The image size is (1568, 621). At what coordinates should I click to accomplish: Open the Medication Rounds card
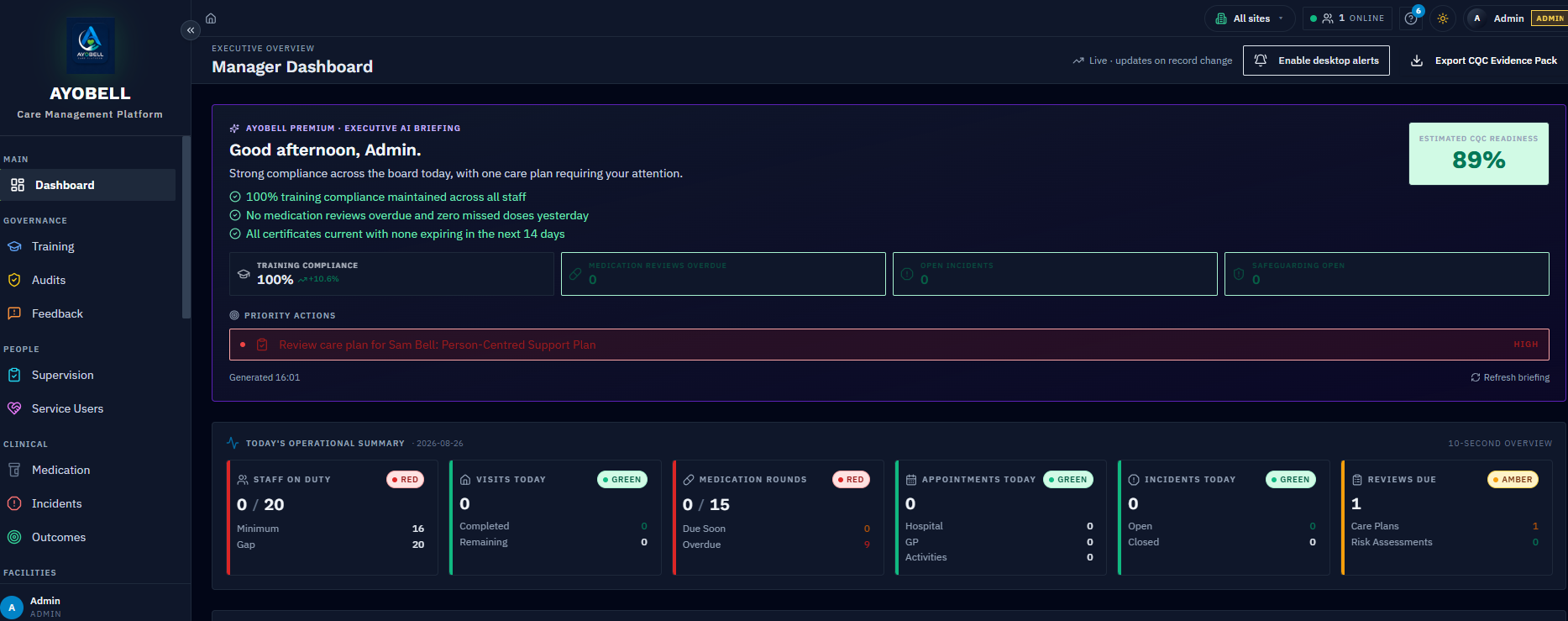pyautogui.click(x=779, y=518)
